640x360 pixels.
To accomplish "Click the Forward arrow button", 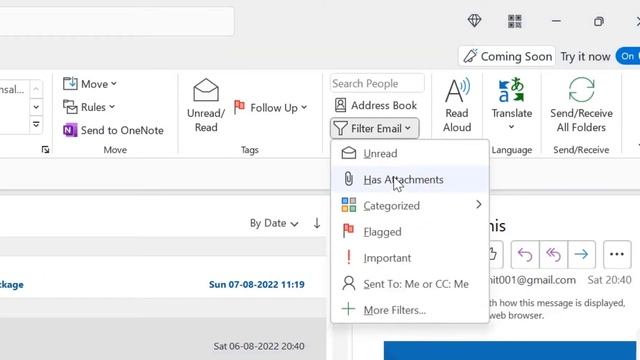I will [x=581, y=255].
